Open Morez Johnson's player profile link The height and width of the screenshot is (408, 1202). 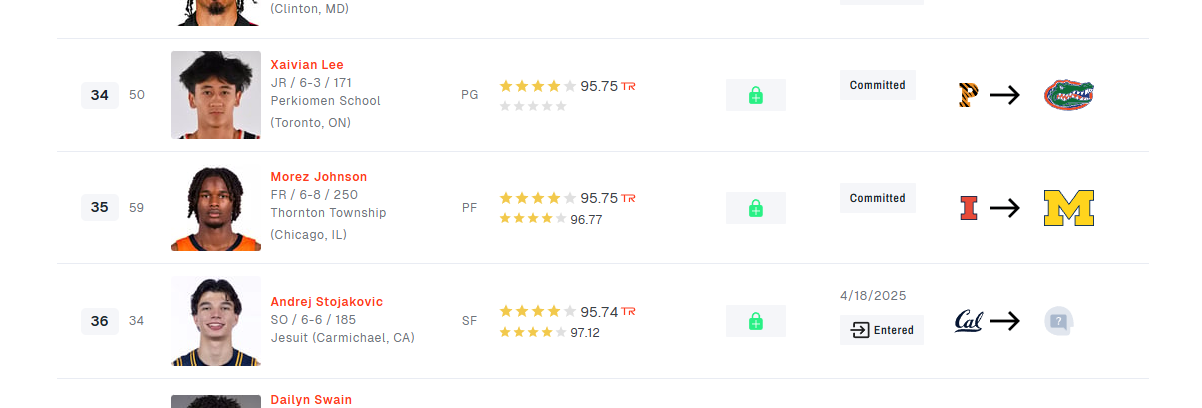click(x=318, y=177)
